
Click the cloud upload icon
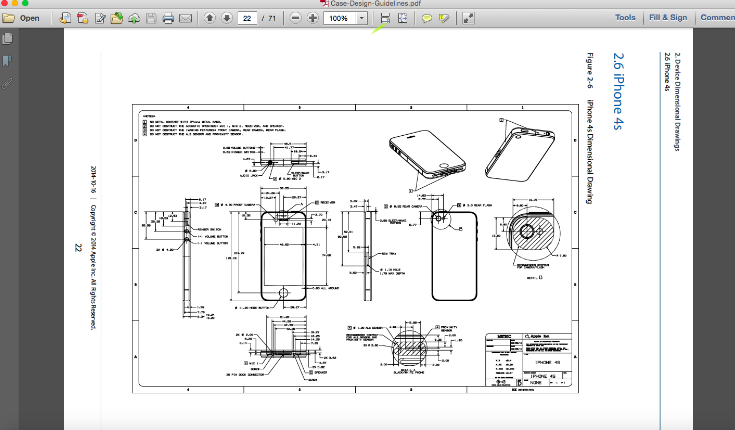[134, 18]
